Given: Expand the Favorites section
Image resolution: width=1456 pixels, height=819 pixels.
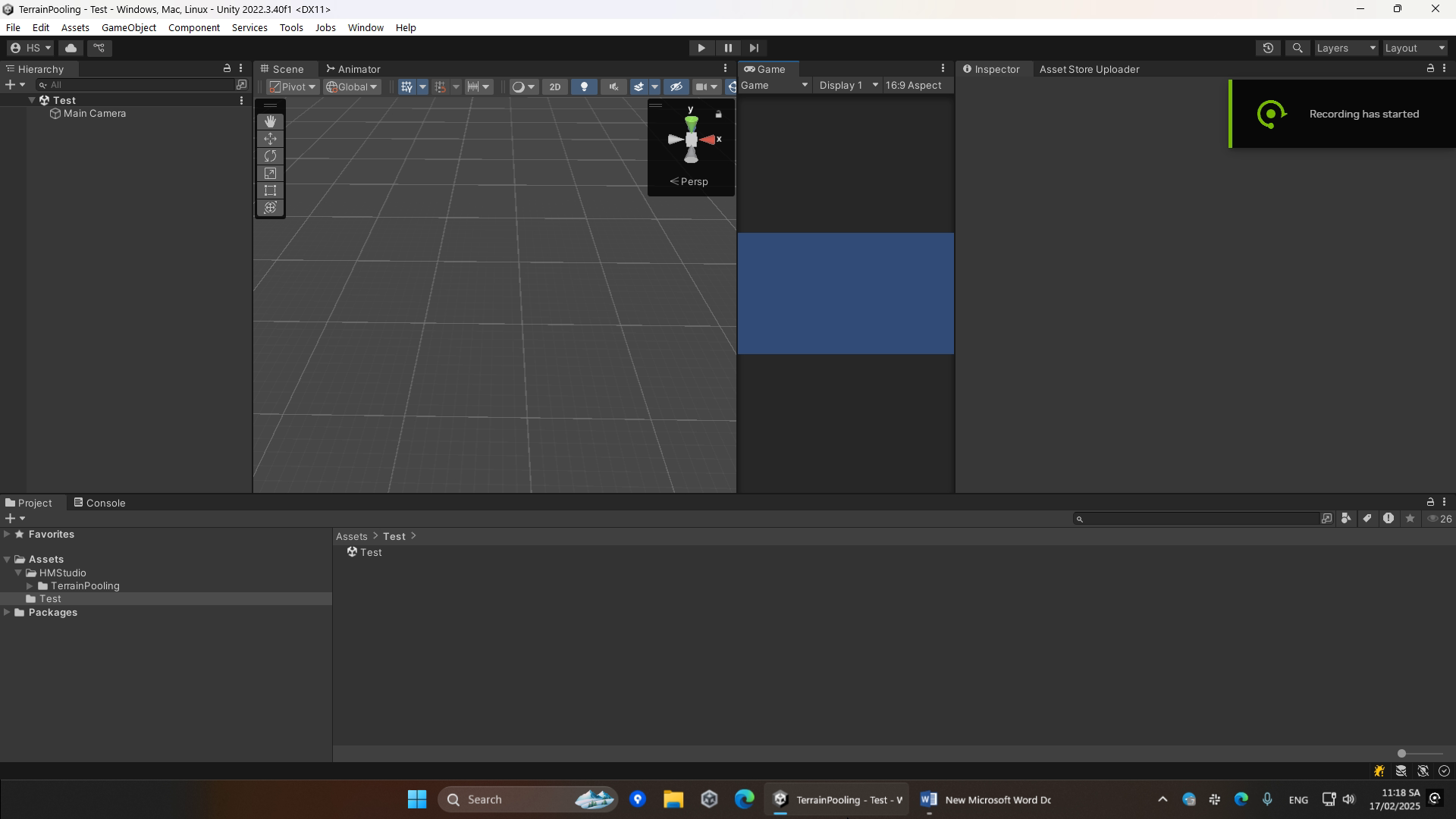Looking at the screenshot, I should (x=7, y=535).
